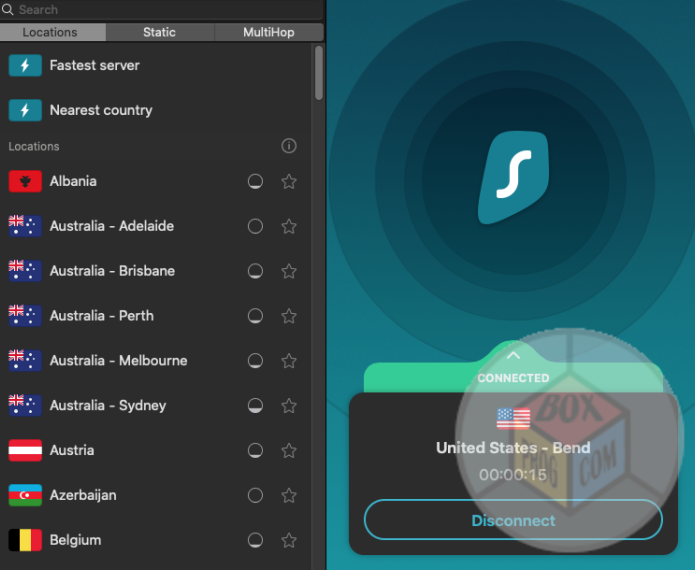Click the Fastest server lightning icon
Image resolution: width=695 pixels, height=570 pixels.
pyautogui.click(x=25, y=66)
